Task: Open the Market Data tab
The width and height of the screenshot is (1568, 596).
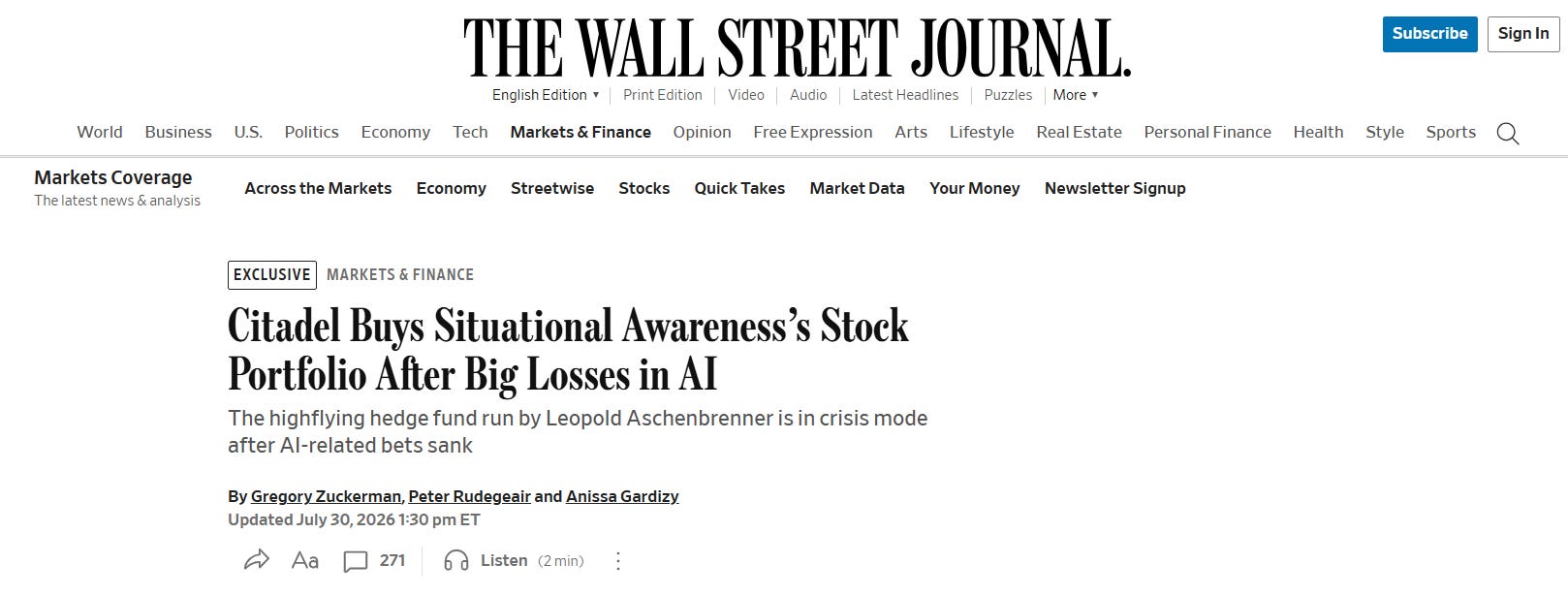Action: (857, 188)
